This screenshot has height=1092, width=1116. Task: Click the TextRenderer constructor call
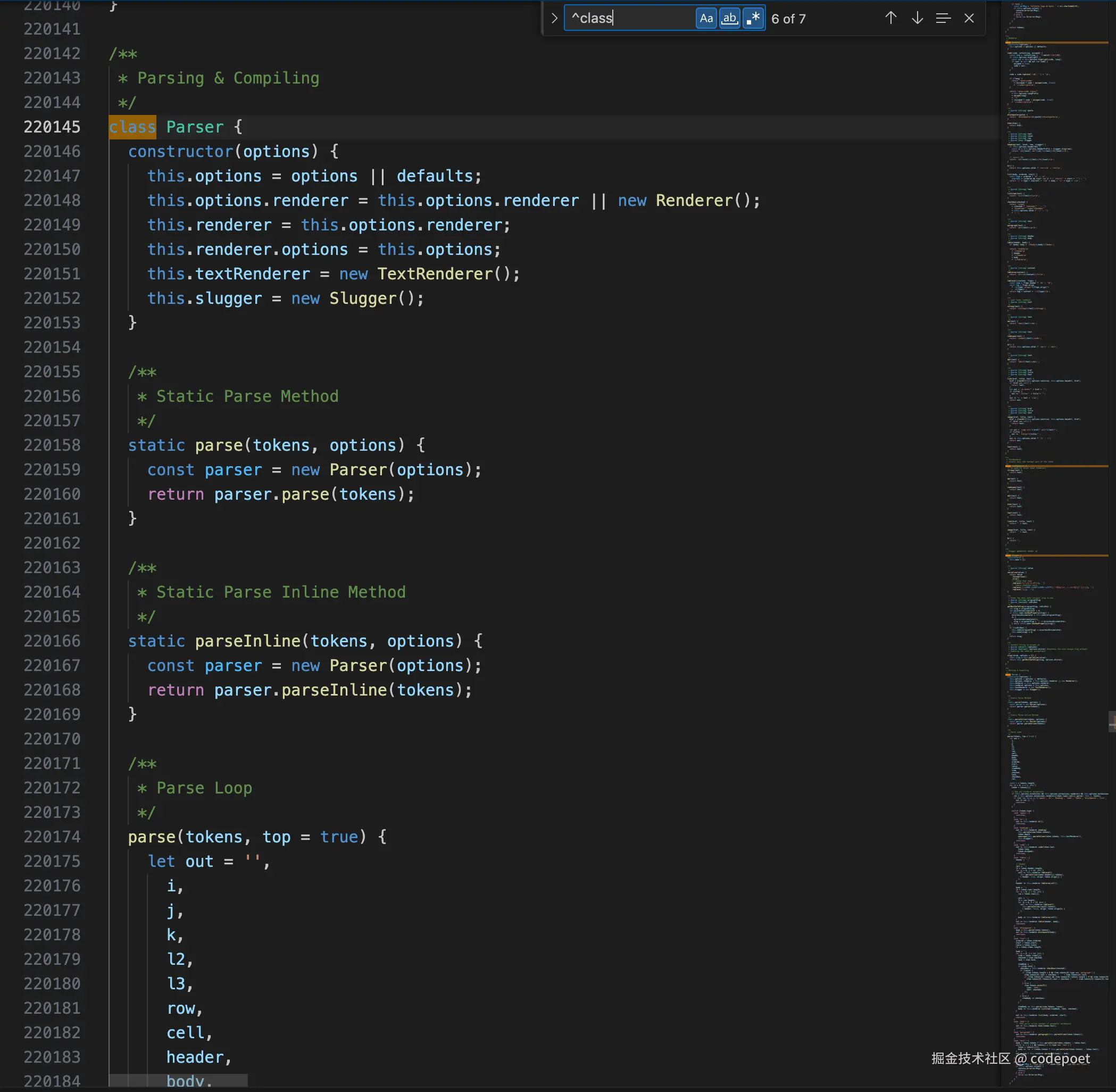[x=435, y=274]
